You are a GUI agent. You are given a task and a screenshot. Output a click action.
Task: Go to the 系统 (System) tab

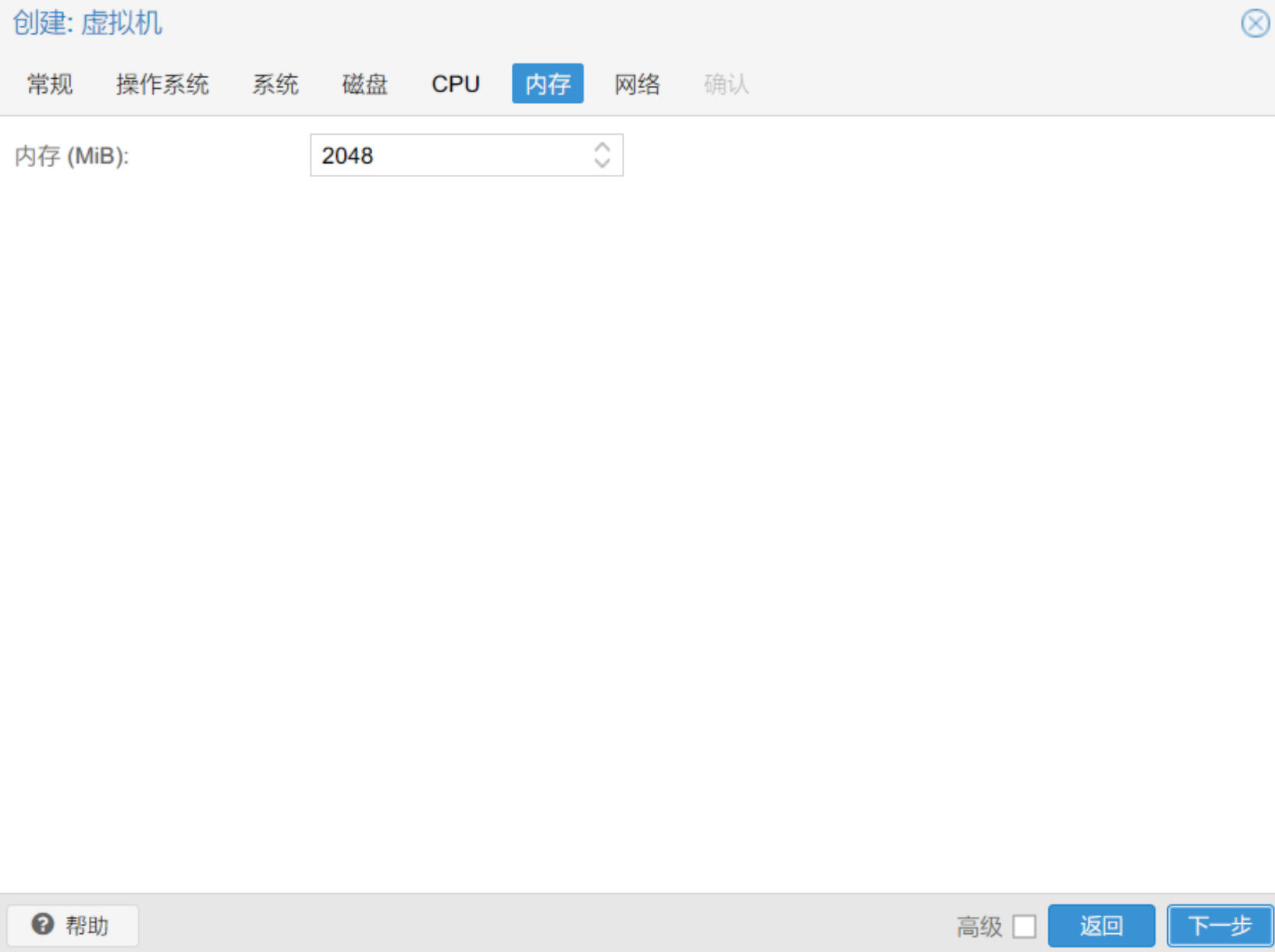tap(275, 83)
